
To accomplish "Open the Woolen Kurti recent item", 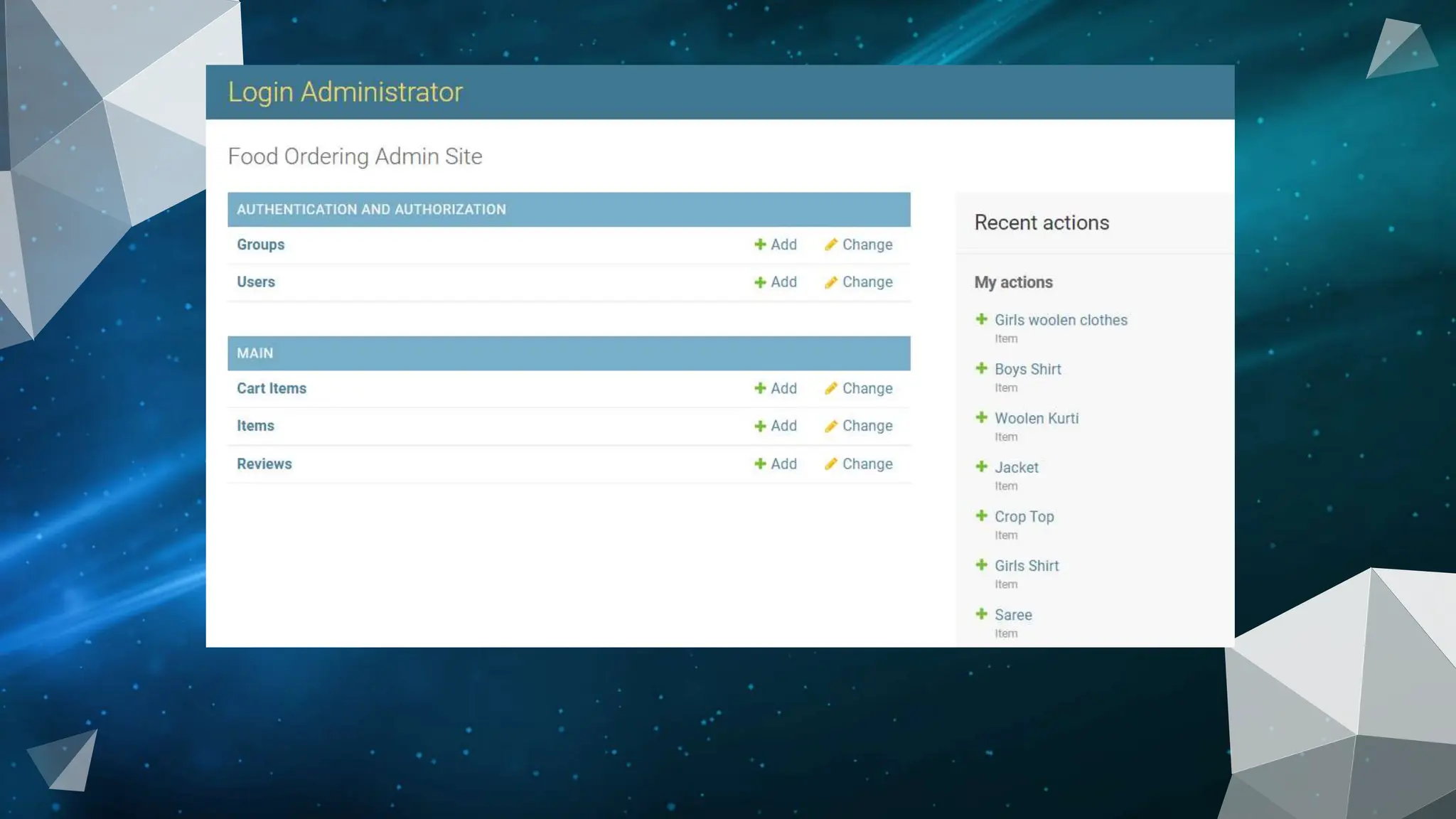I will coord(1036,418).
